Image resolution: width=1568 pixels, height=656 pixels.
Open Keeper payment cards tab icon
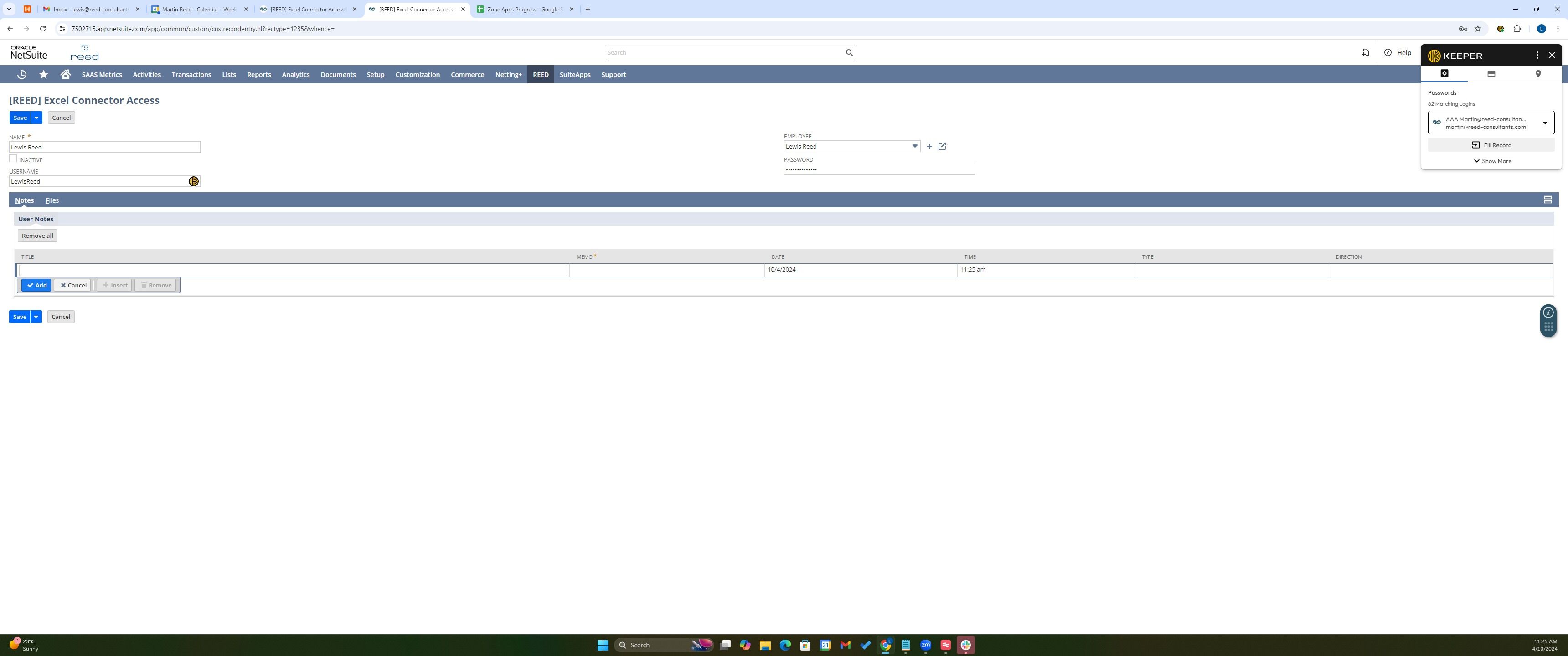1491,74
